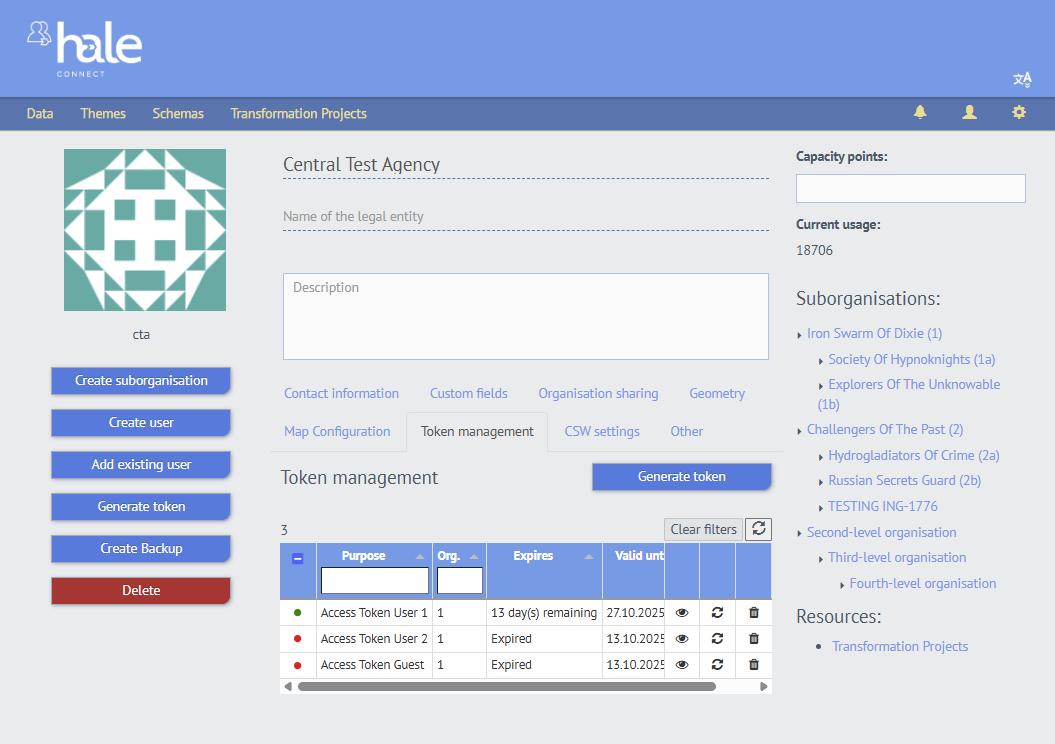
Task: Open the notifications bell icon
Action: 920,113
